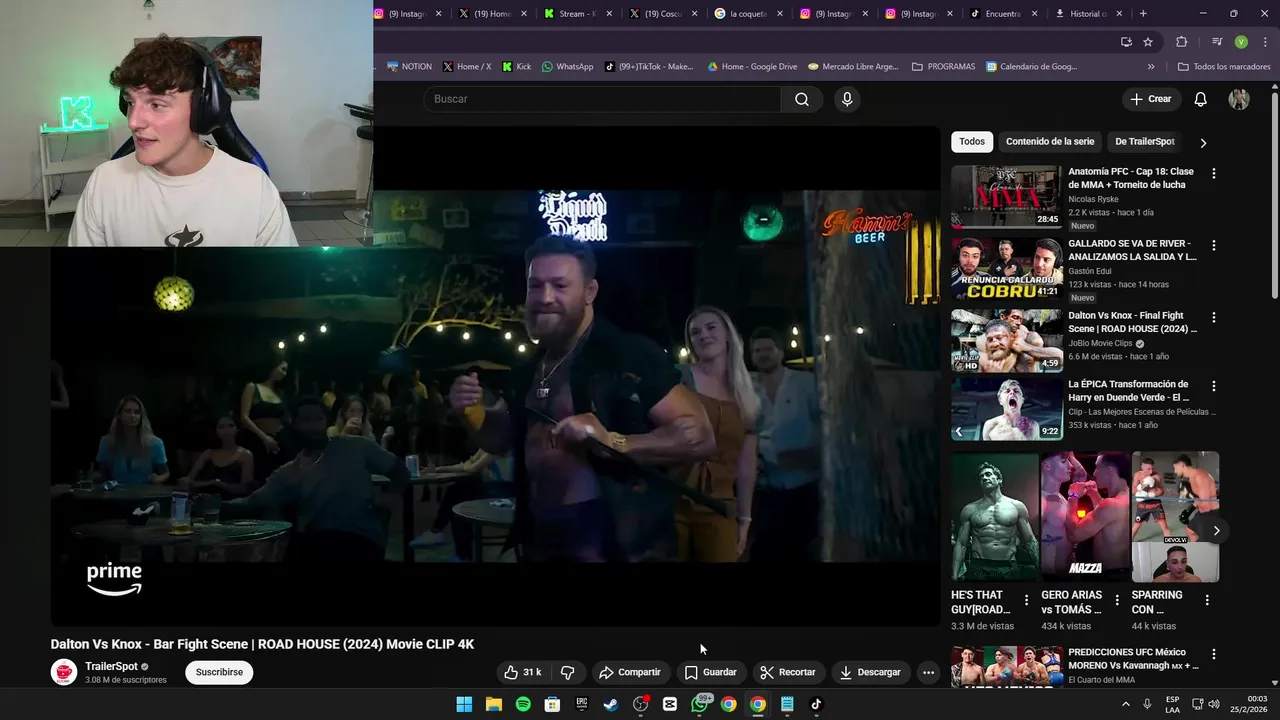The width and height of the screenshot is (1280, 720).
Task: Like the video with thumbs up
Action: (x=522, y=672)
